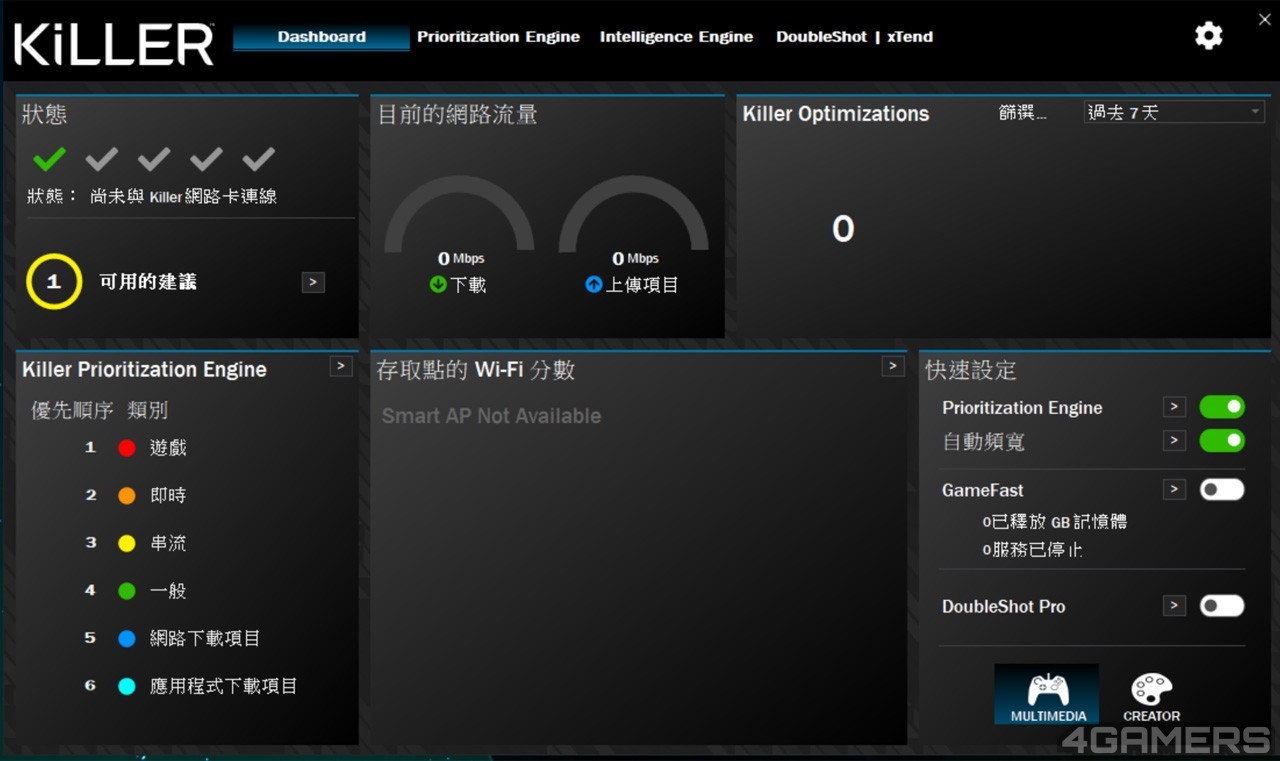Click the KILLER logo

[114, 44]
